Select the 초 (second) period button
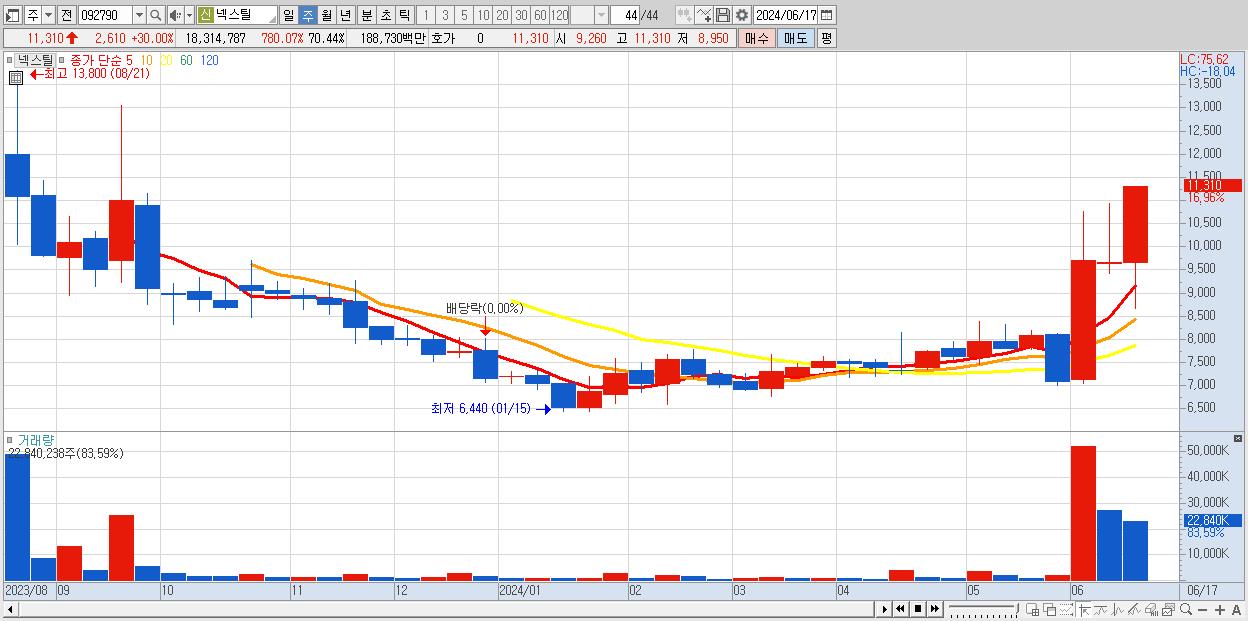This screenshot has width=1248, height=621. point(385,15)
